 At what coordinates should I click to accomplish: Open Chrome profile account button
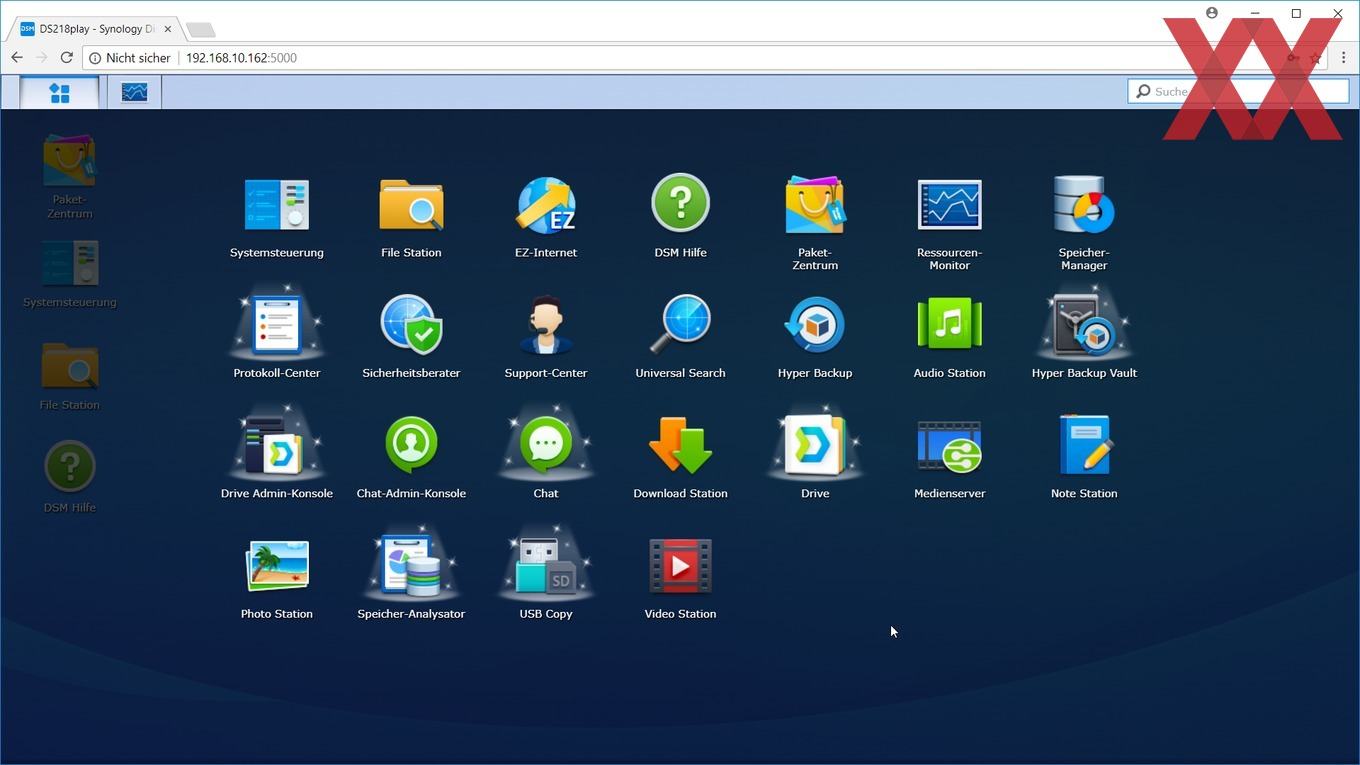pyautogui.click(x=1212, y=13)
